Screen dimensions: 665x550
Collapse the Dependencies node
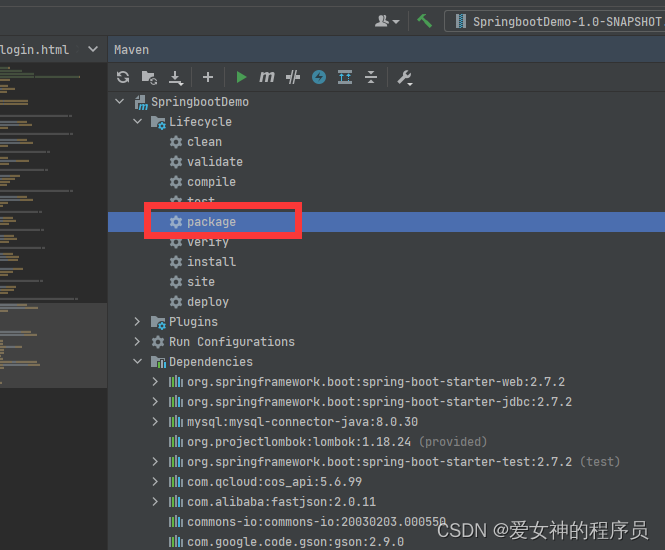[x=137, y=361]
